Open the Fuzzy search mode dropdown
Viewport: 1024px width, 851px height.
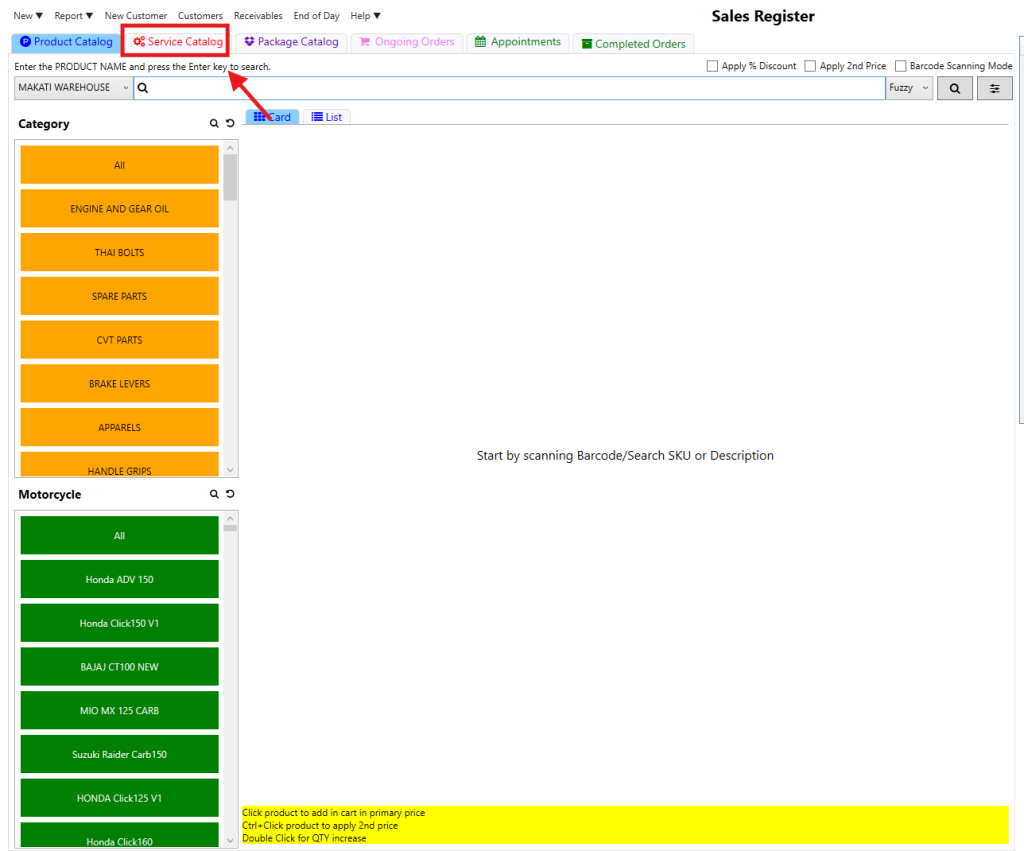click(909, 88)
